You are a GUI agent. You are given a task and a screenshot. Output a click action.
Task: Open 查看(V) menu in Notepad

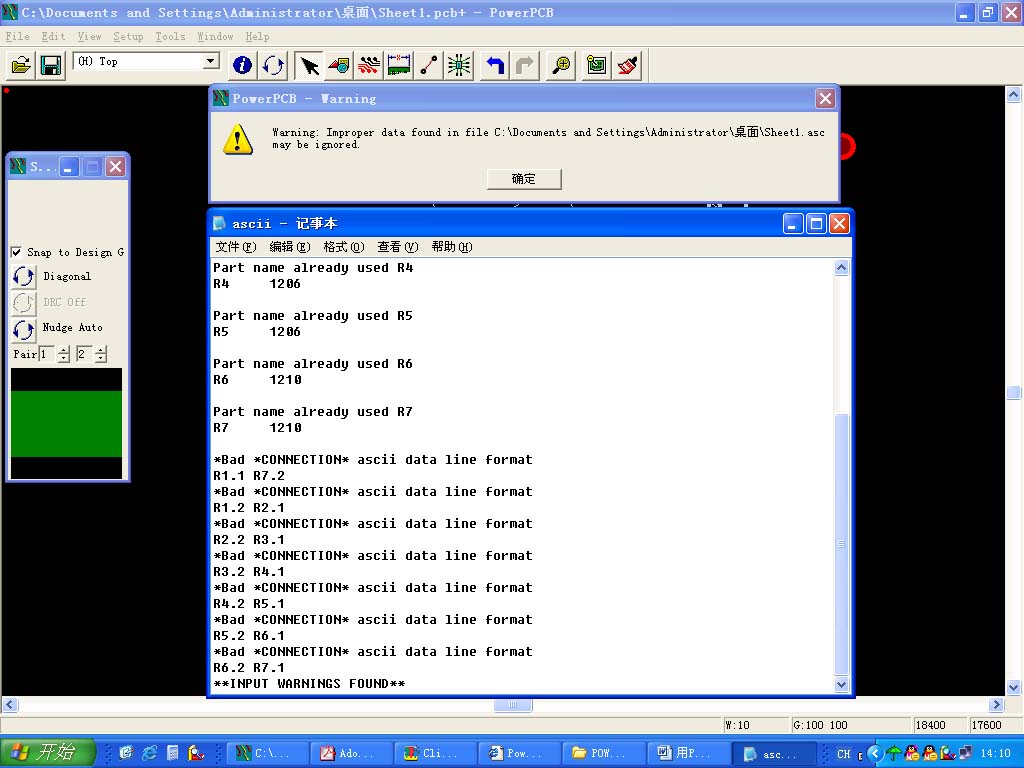pos(398,247)
